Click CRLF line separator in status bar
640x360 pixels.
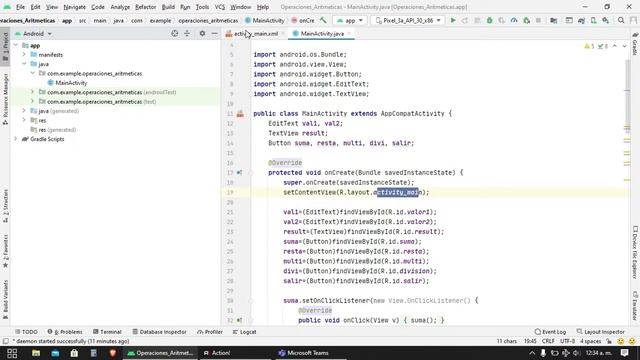point(548,341)
